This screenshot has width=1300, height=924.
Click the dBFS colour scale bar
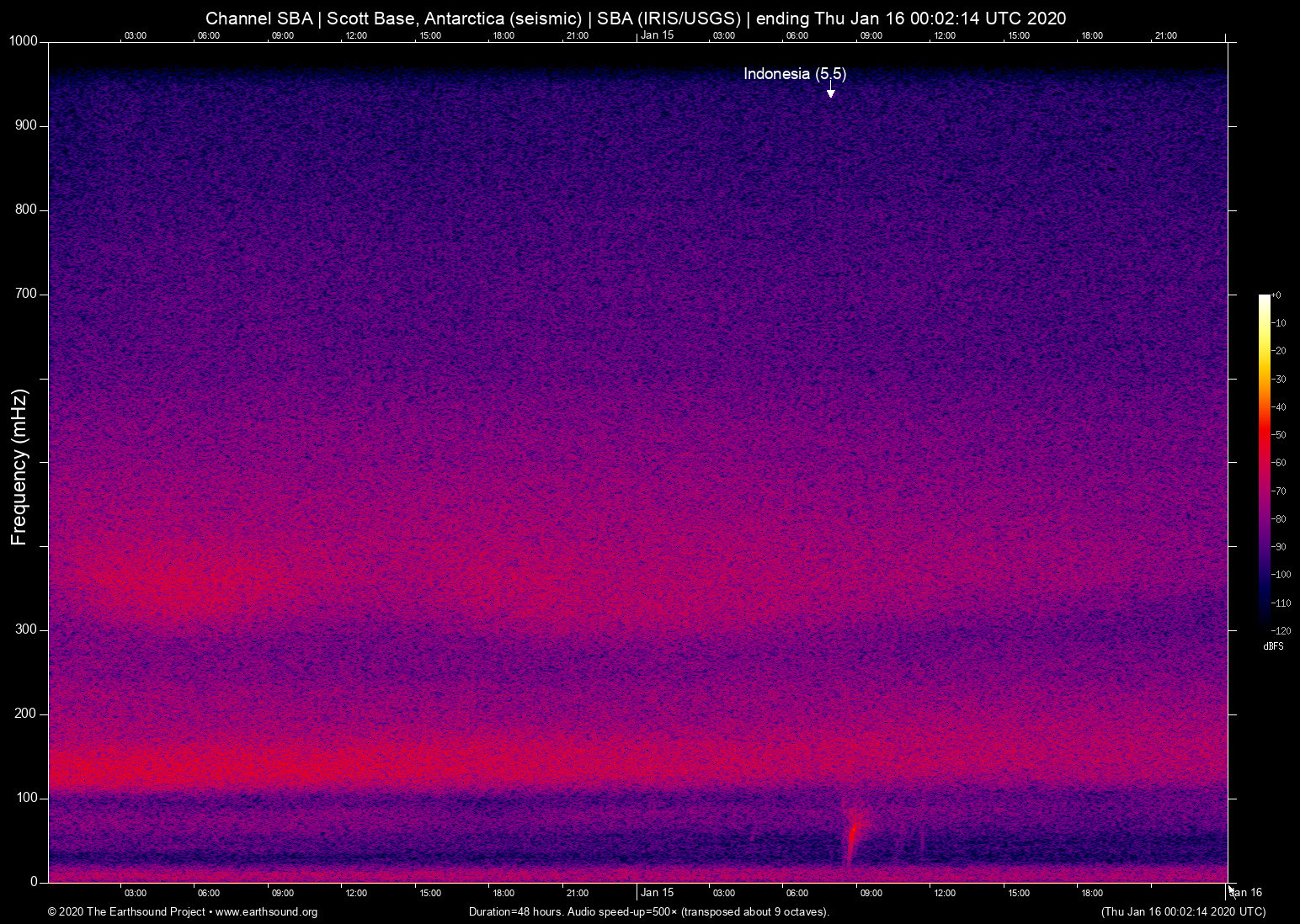[x=1264, y=462]
